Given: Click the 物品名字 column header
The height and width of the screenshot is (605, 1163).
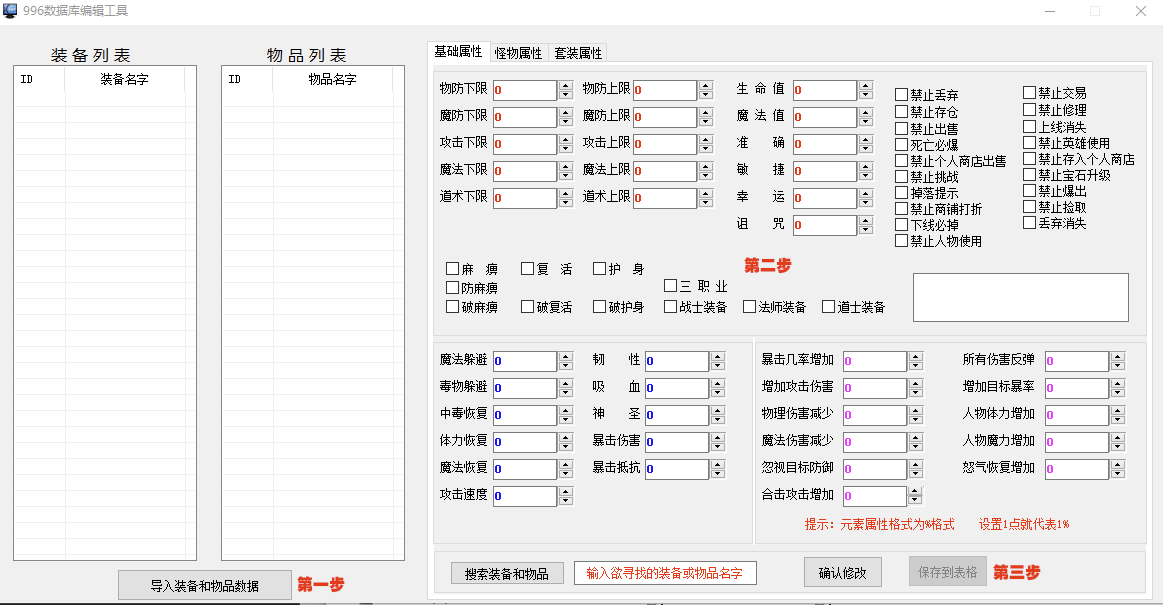Looking at the screenshot, I should tap(332, 79).
